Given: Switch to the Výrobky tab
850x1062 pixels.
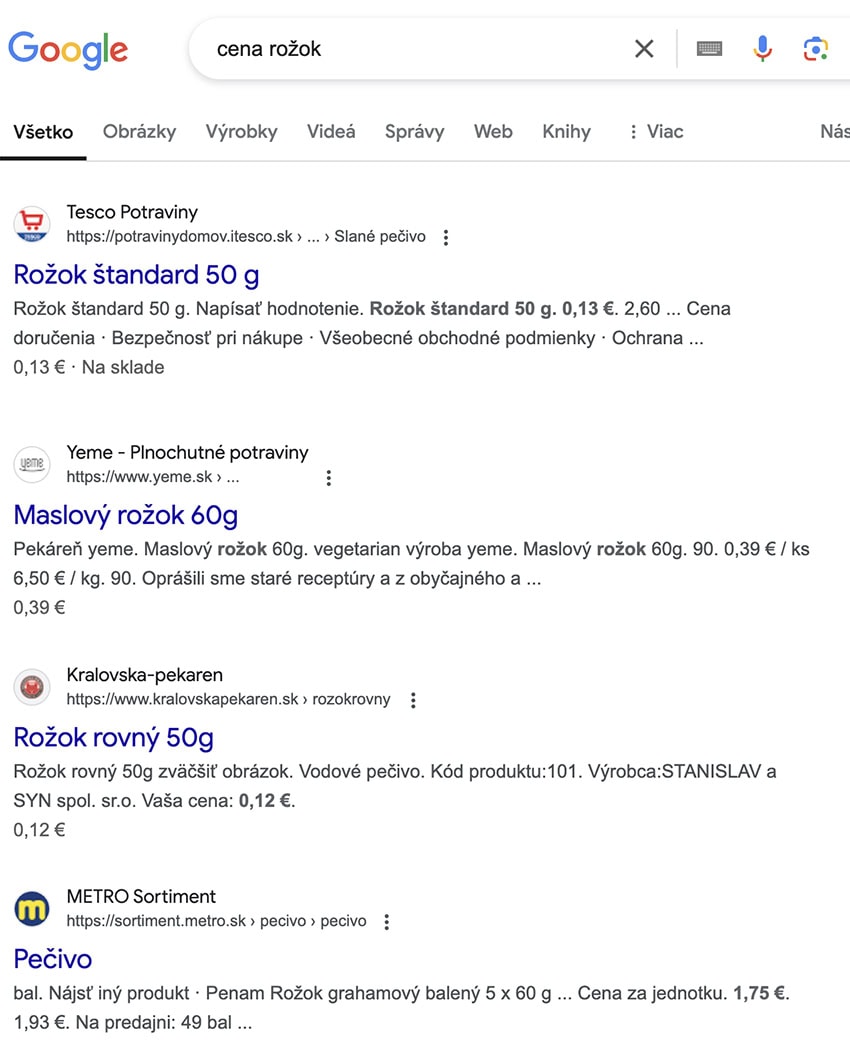Looking at the screenshot, I should 242,131.
